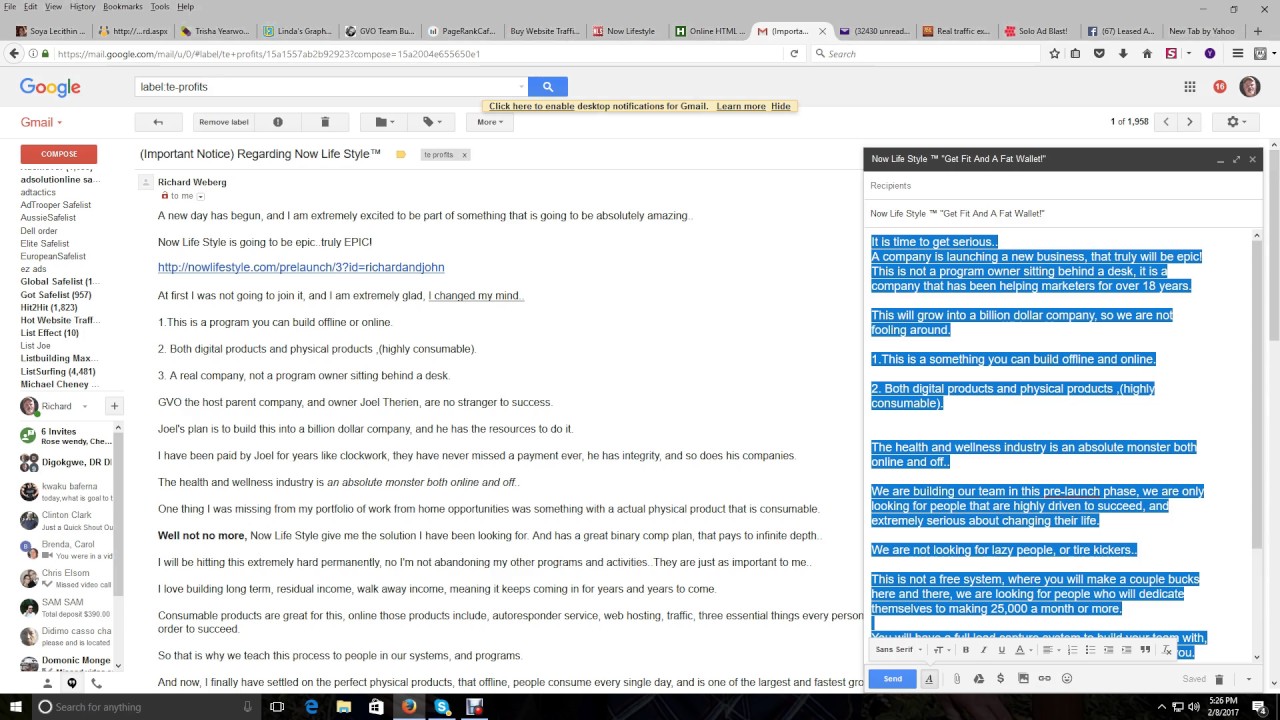The height and width of the screenshot is (720, 1280).
Task: Remove formatting icon in compose toolbar
Action: [1166, 650]
